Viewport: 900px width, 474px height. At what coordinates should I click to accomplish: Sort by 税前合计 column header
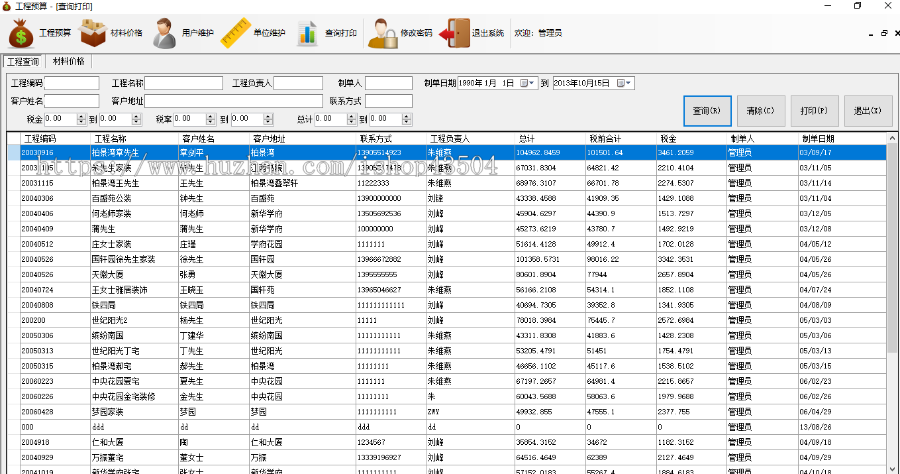[620, 138]
